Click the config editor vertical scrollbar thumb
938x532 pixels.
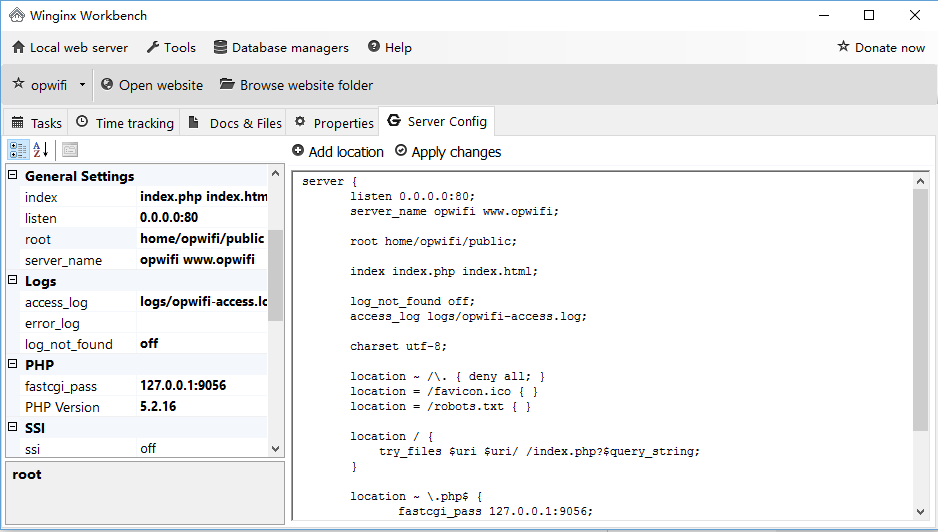tap(920, 310)
